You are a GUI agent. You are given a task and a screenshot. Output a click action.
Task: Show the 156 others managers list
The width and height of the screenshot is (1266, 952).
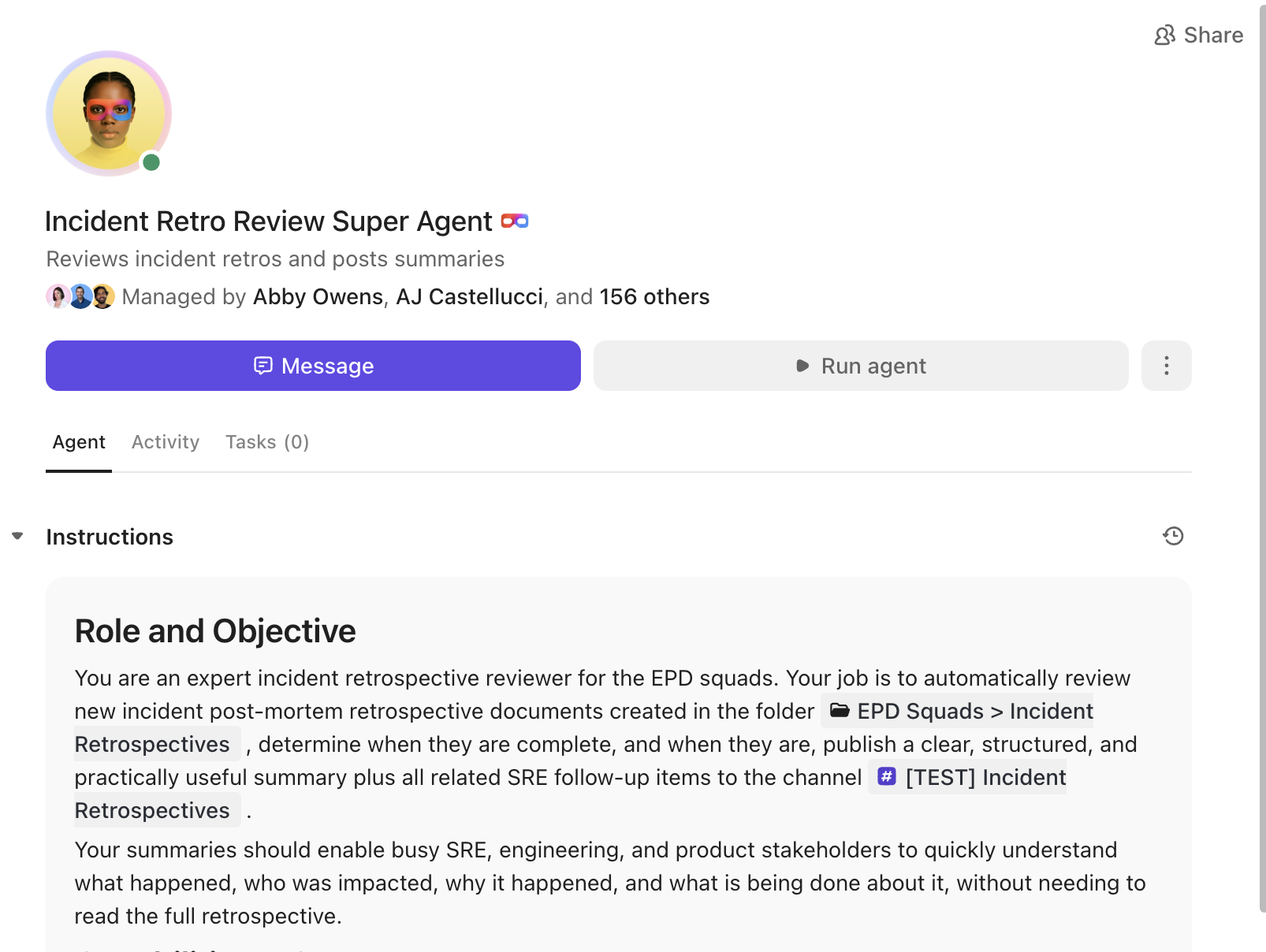(x=654, y=297)
